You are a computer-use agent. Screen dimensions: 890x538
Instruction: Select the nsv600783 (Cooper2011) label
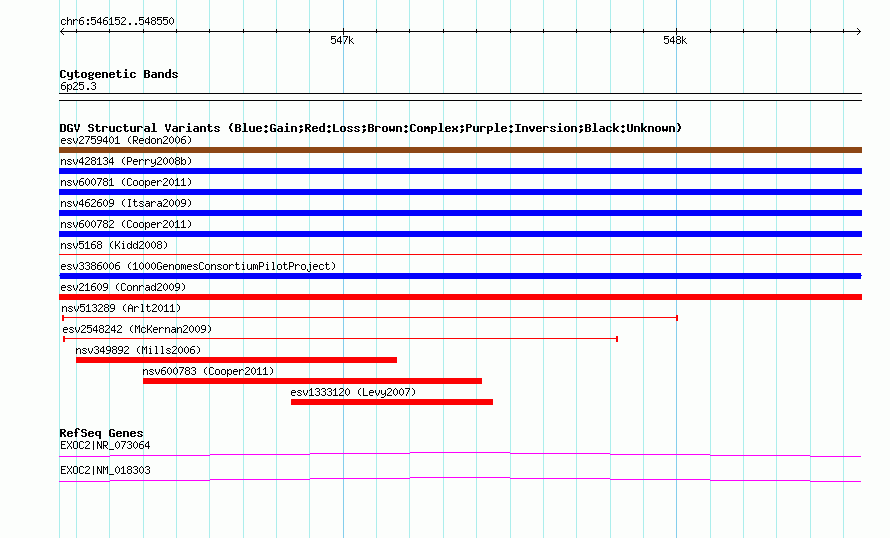(x=208, y=371)
